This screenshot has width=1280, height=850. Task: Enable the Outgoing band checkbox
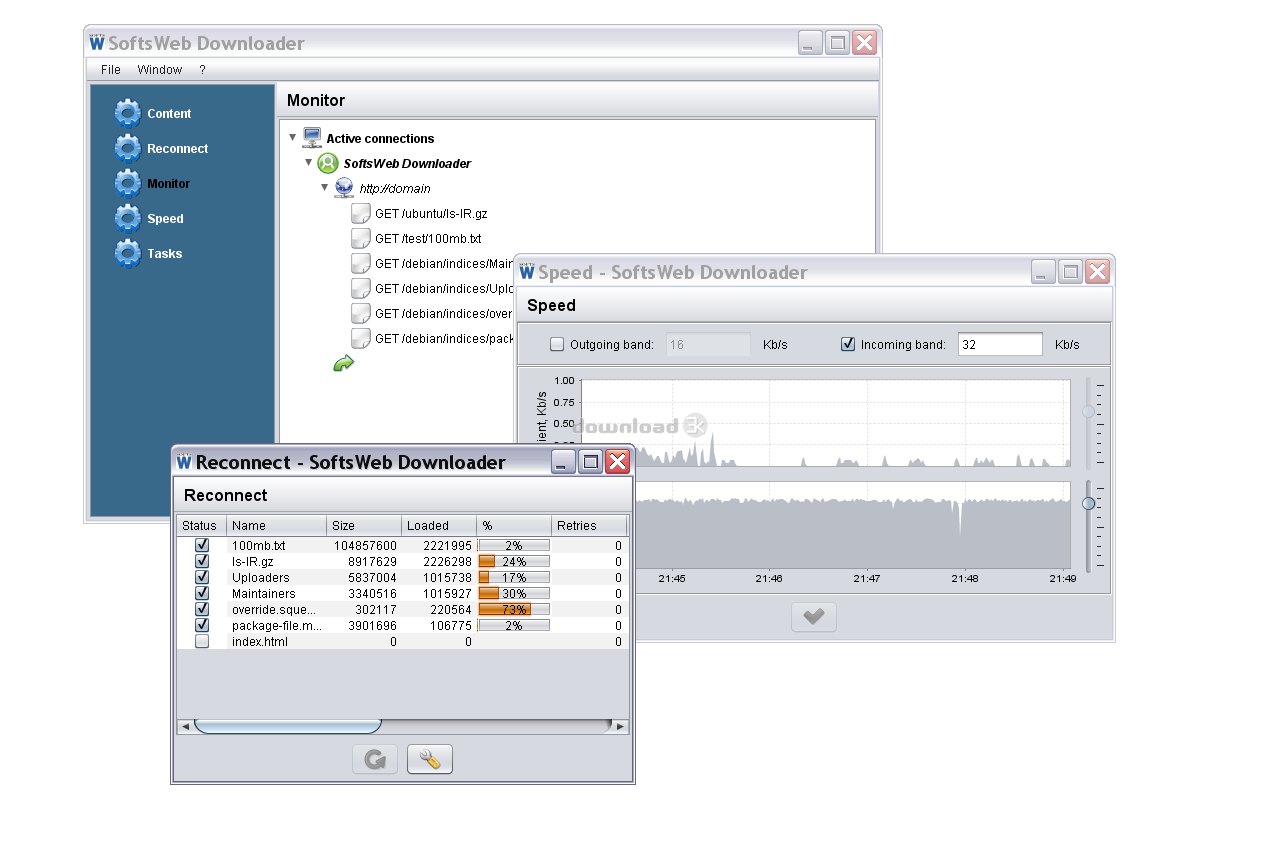coord(557,344)
